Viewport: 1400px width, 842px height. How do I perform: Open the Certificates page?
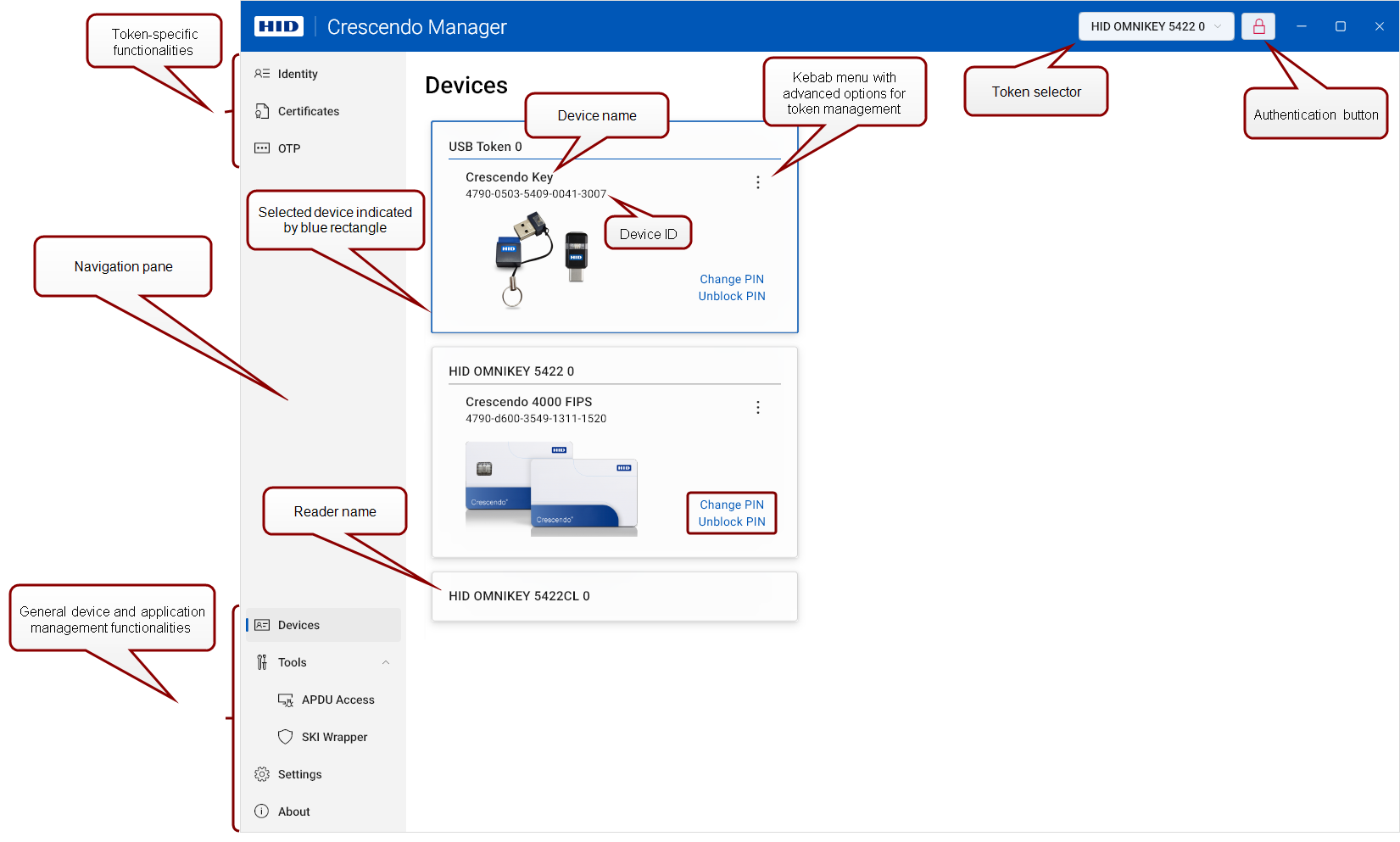tap(323, 111)
